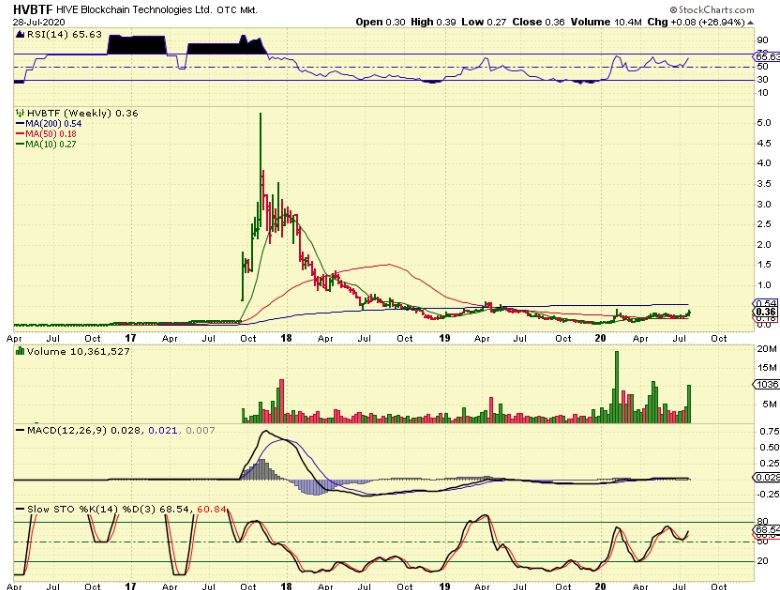Click the MA(200) 0.54 legend text
The width and height of the screenshot is (780, 590).
54,123
